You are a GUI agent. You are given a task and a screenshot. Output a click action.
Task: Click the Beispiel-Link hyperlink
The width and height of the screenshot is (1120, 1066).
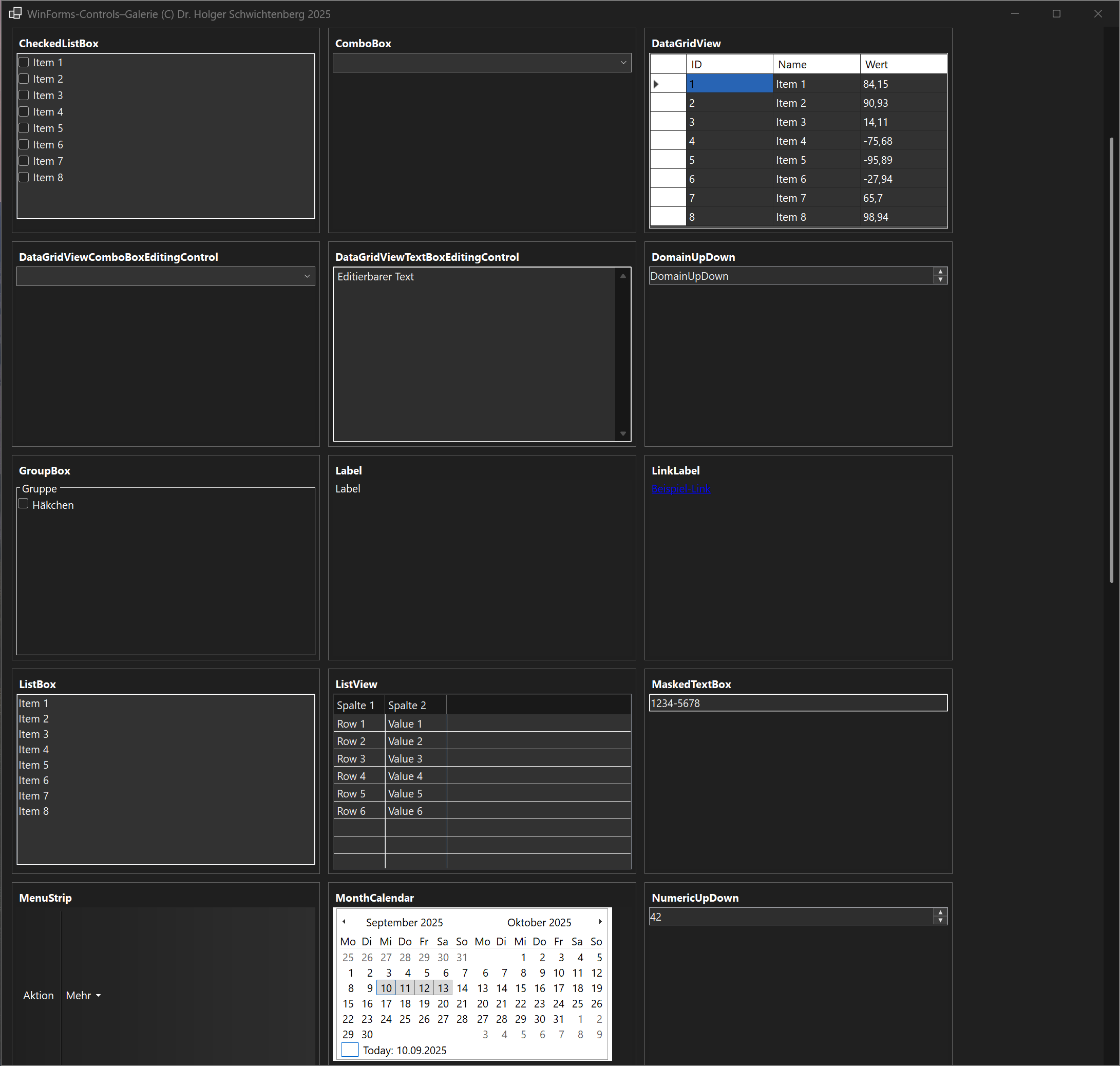pyautogui.click(x=681, y=489)
